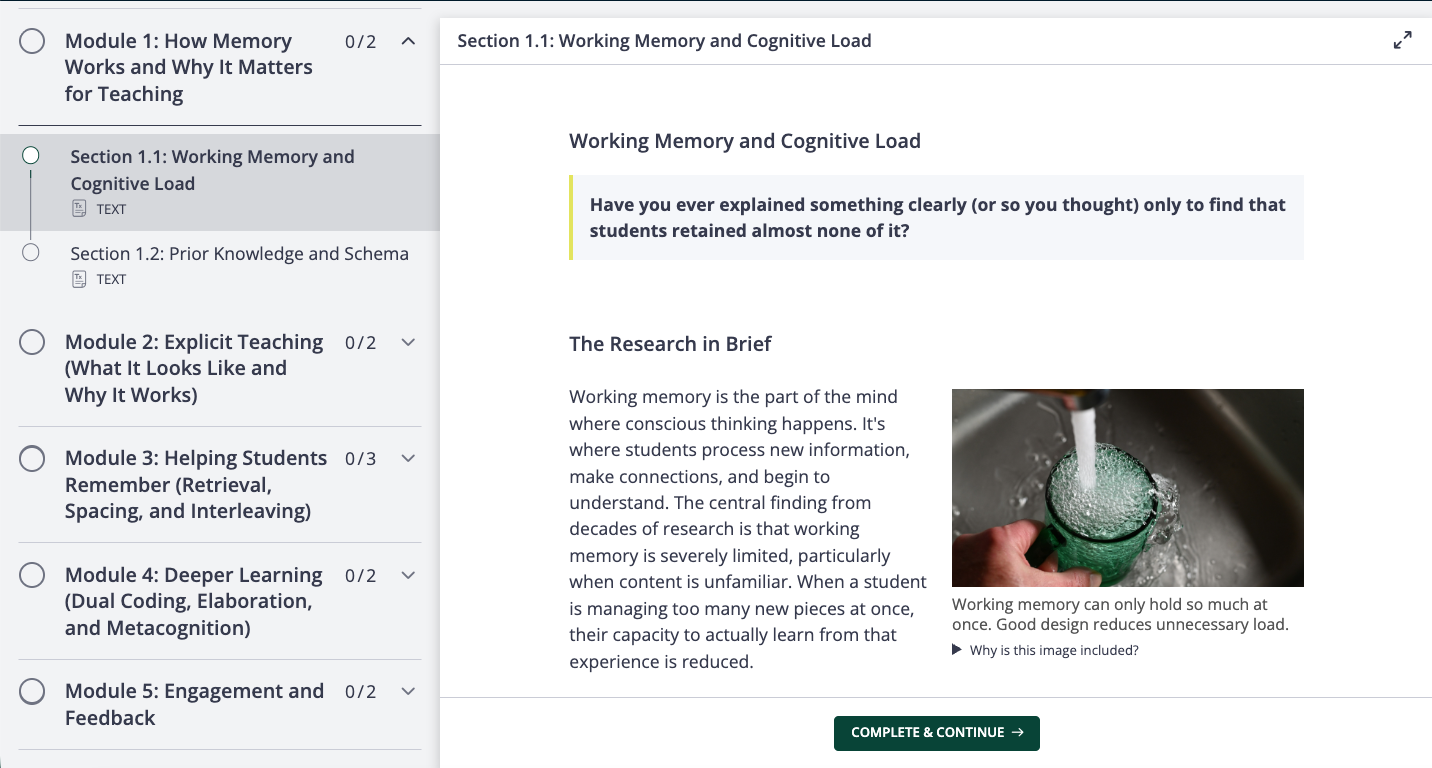Open Section 1.1: Working Memory and Cognitive Load
Screen dimensions: 1432x768
(220, 182)
